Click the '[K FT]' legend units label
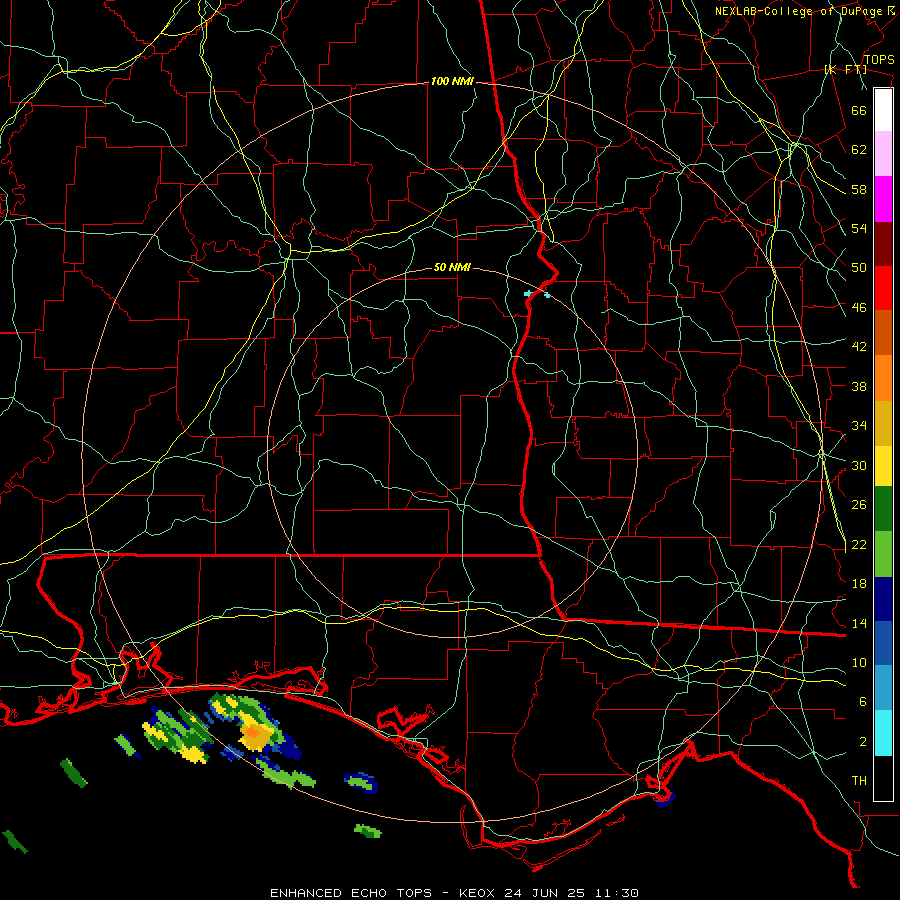900x900 pixels. click(845, 70)
